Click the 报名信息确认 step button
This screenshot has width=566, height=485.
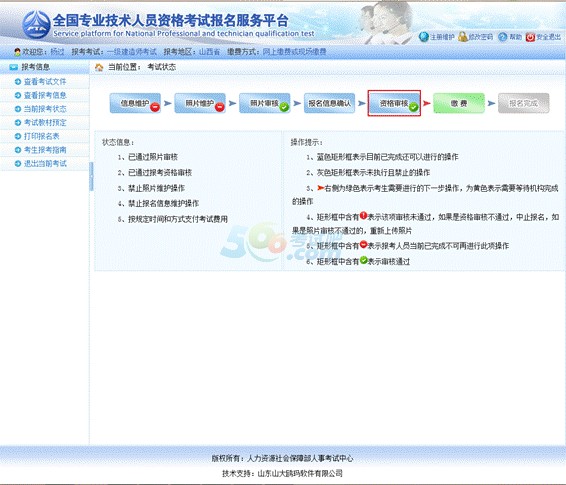click(x=329, y=103)
